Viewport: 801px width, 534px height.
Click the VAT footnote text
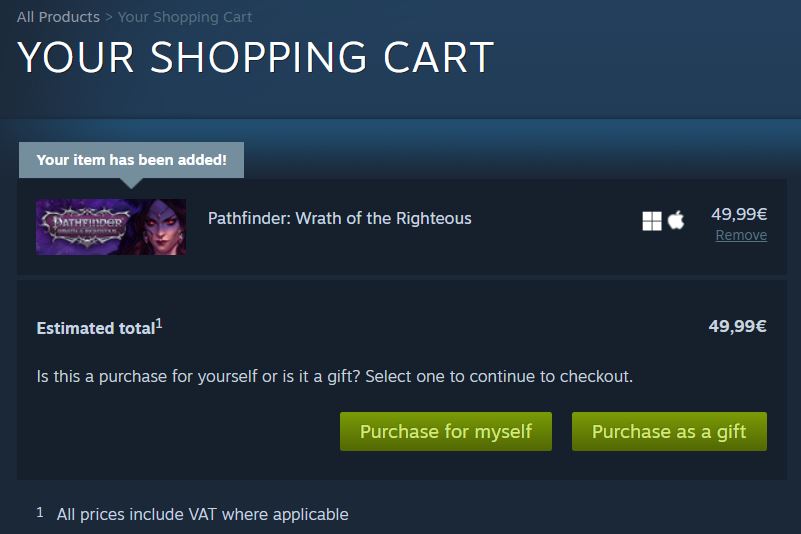coord(202,514)
